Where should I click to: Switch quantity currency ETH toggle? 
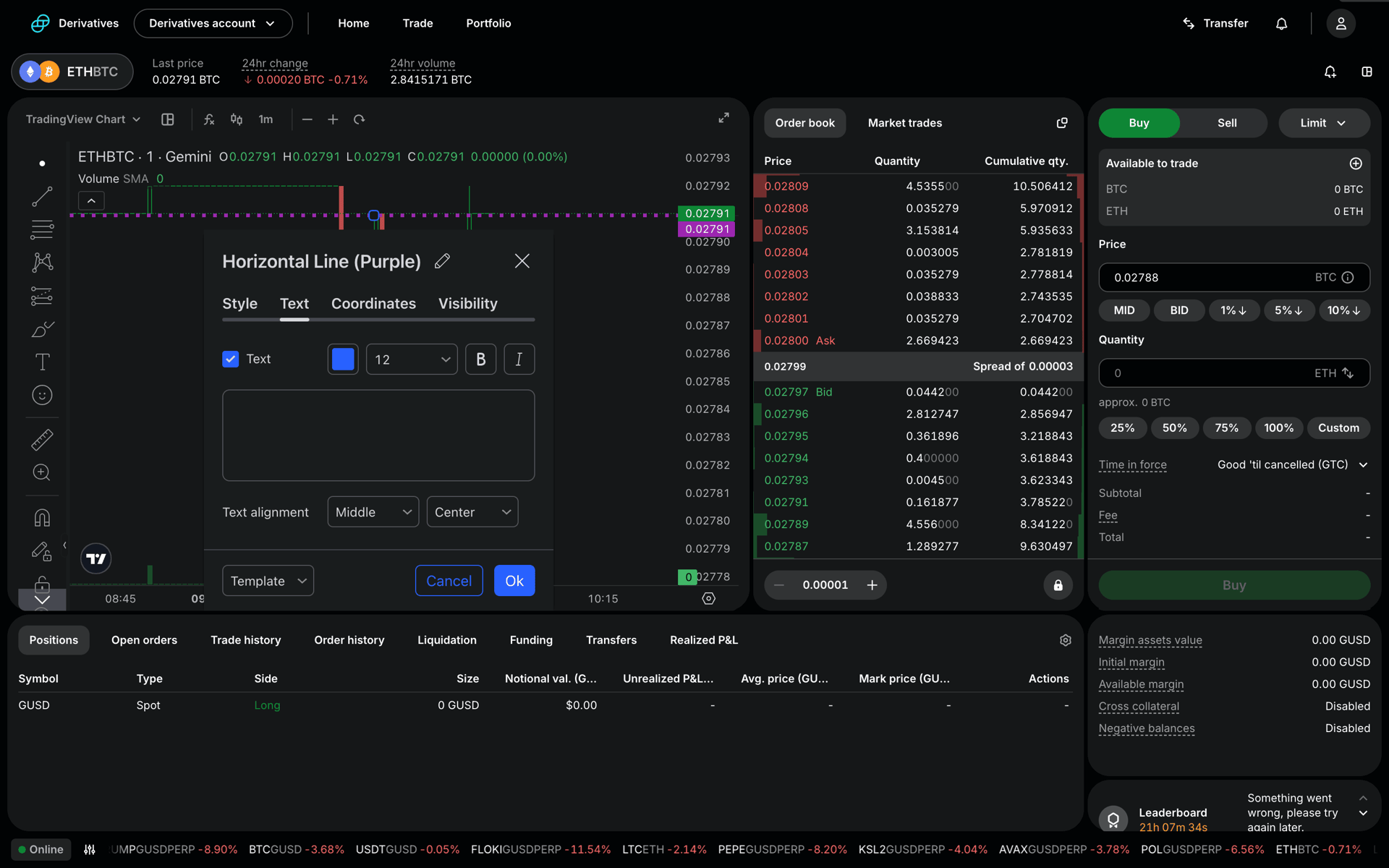click(x=1335, y=373)
